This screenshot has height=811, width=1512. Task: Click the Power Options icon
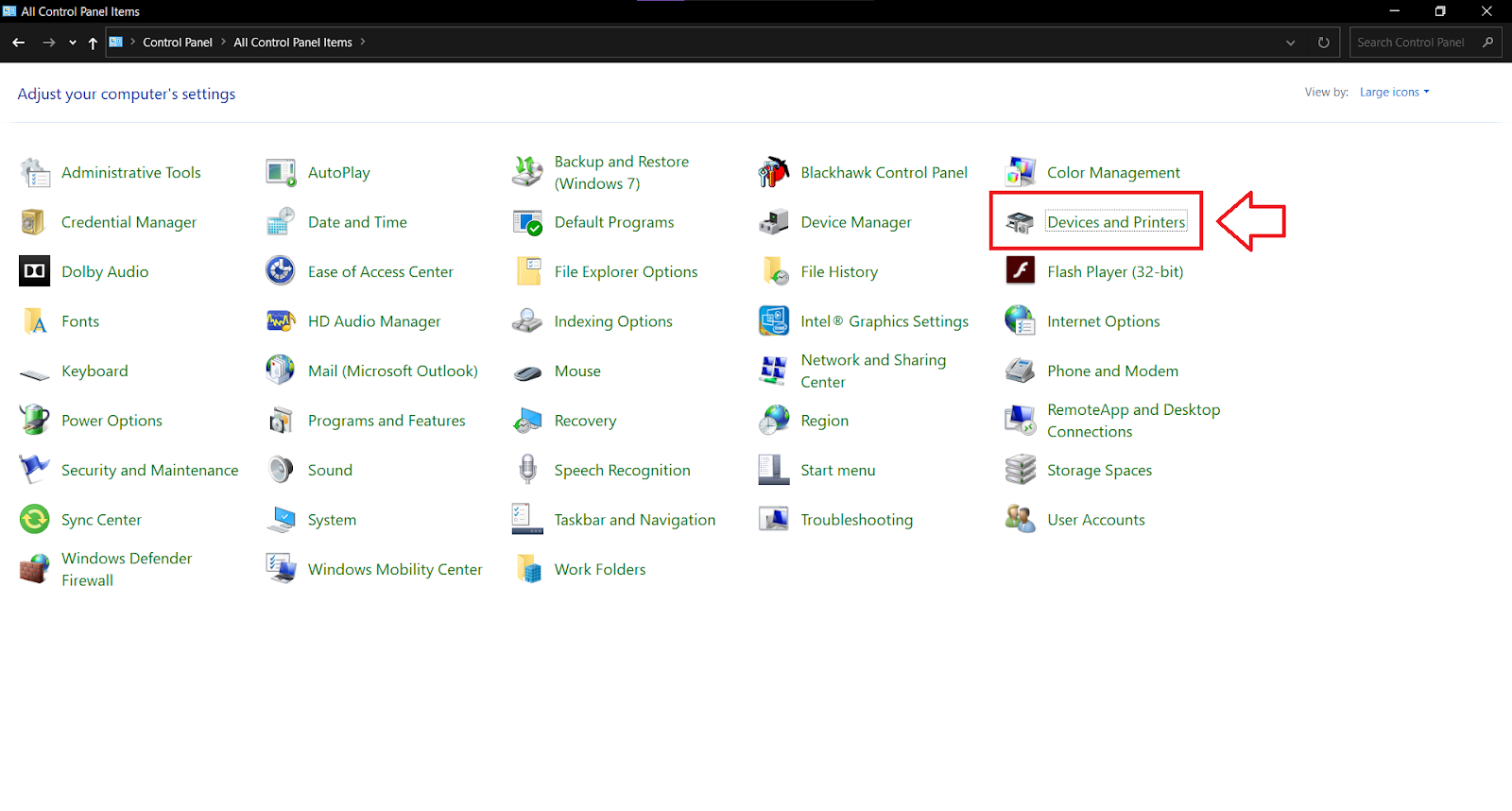pos(35,421)
